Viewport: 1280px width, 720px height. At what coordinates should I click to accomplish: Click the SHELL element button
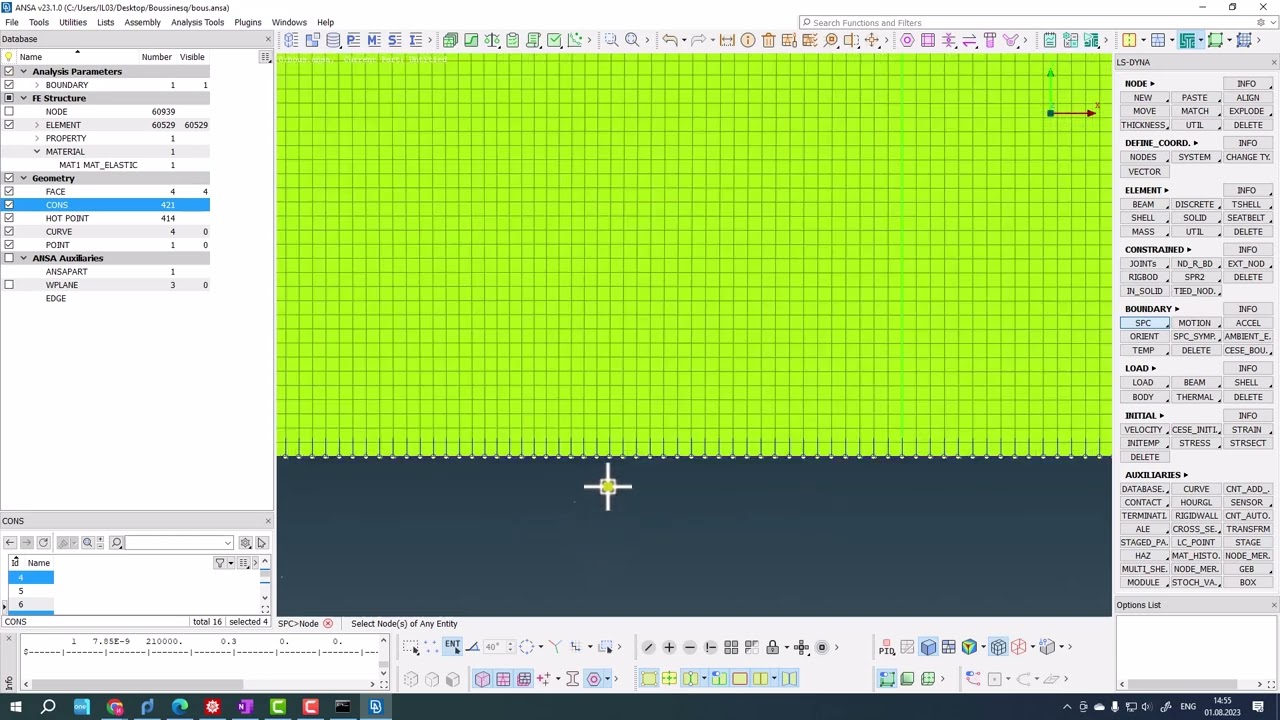[1143, 218]
